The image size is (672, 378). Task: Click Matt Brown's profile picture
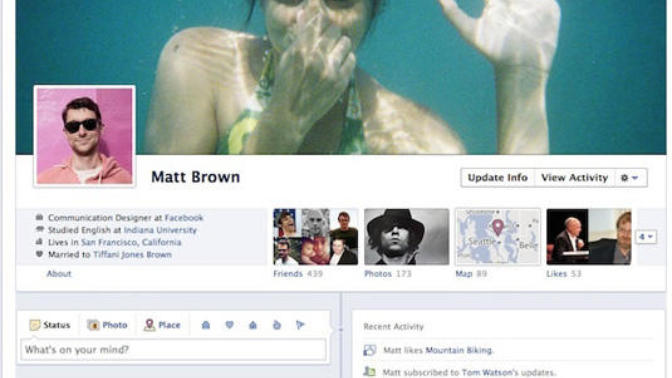pyautogui.click(x=84, y=136)
